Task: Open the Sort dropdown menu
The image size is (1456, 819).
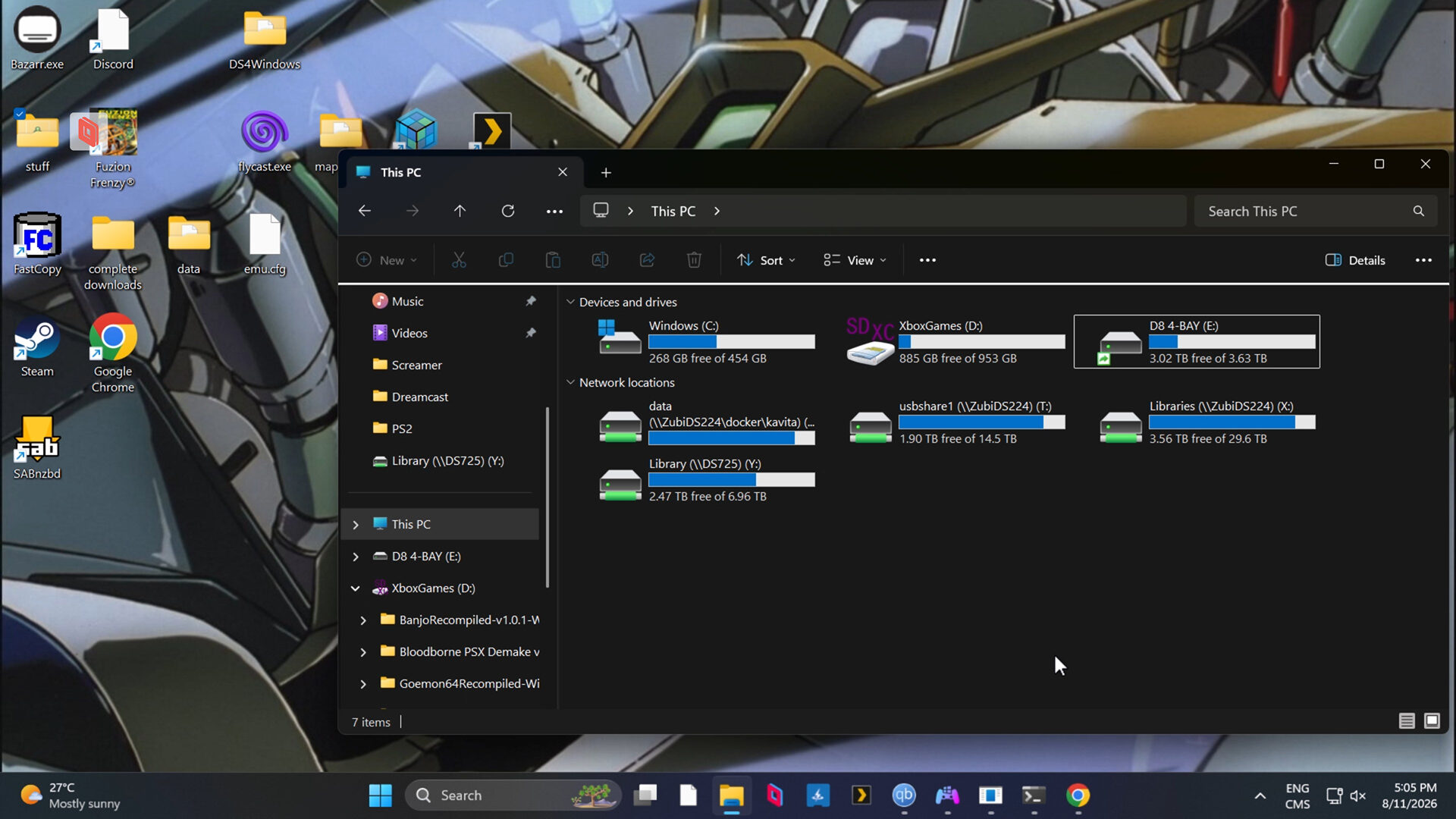Action: (767, 260)
